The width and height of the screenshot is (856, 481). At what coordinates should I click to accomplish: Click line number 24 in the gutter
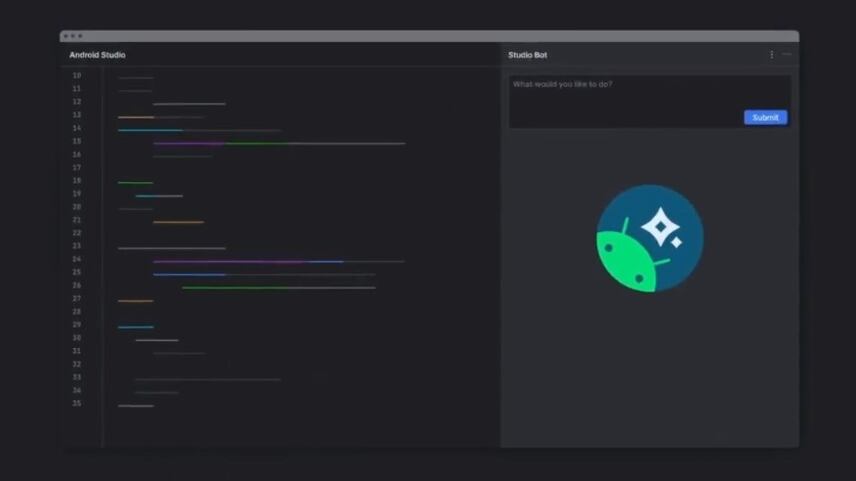pos(77,259)
